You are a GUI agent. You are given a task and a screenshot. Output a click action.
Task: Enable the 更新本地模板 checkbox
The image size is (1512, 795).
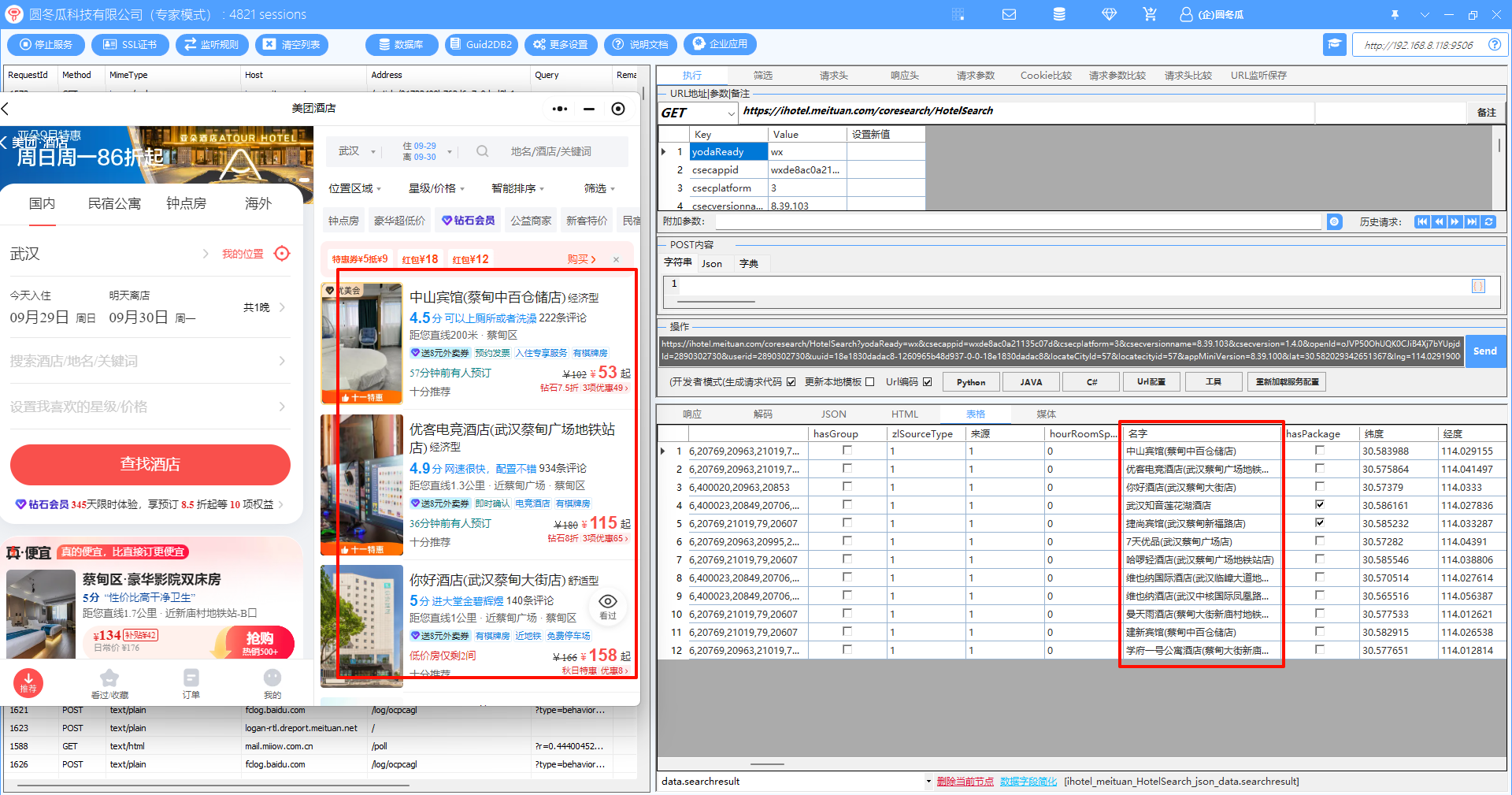(869, 382)
